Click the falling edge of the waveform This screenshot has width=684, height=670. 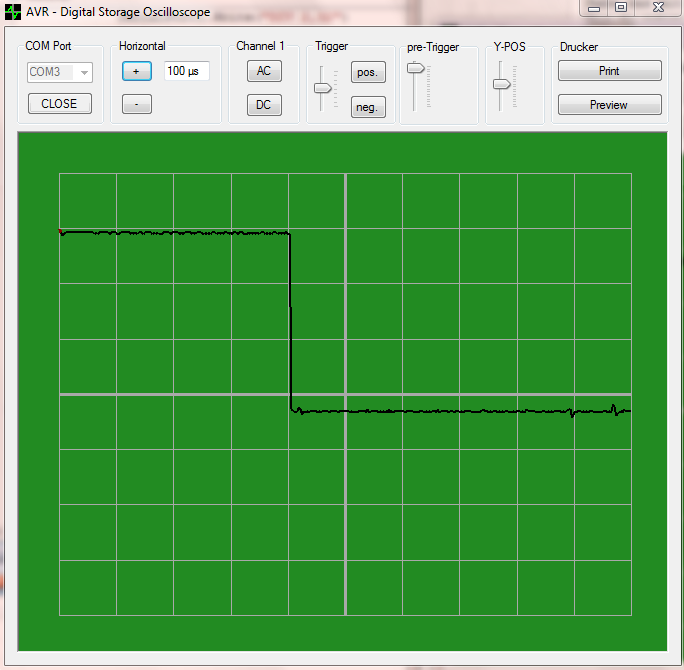click(290, 322)
